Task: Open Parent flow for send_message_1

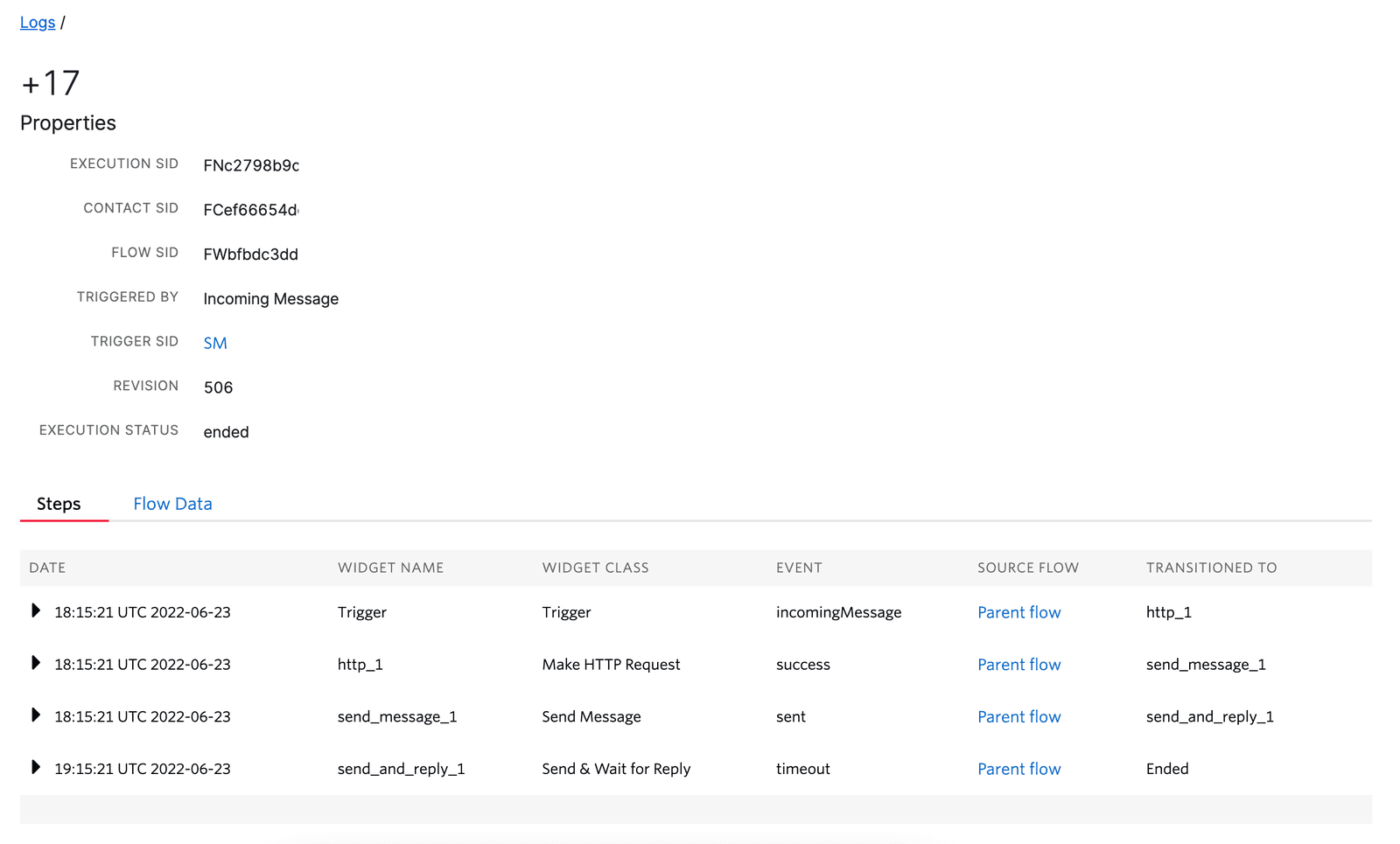Action: point(1018,715)
